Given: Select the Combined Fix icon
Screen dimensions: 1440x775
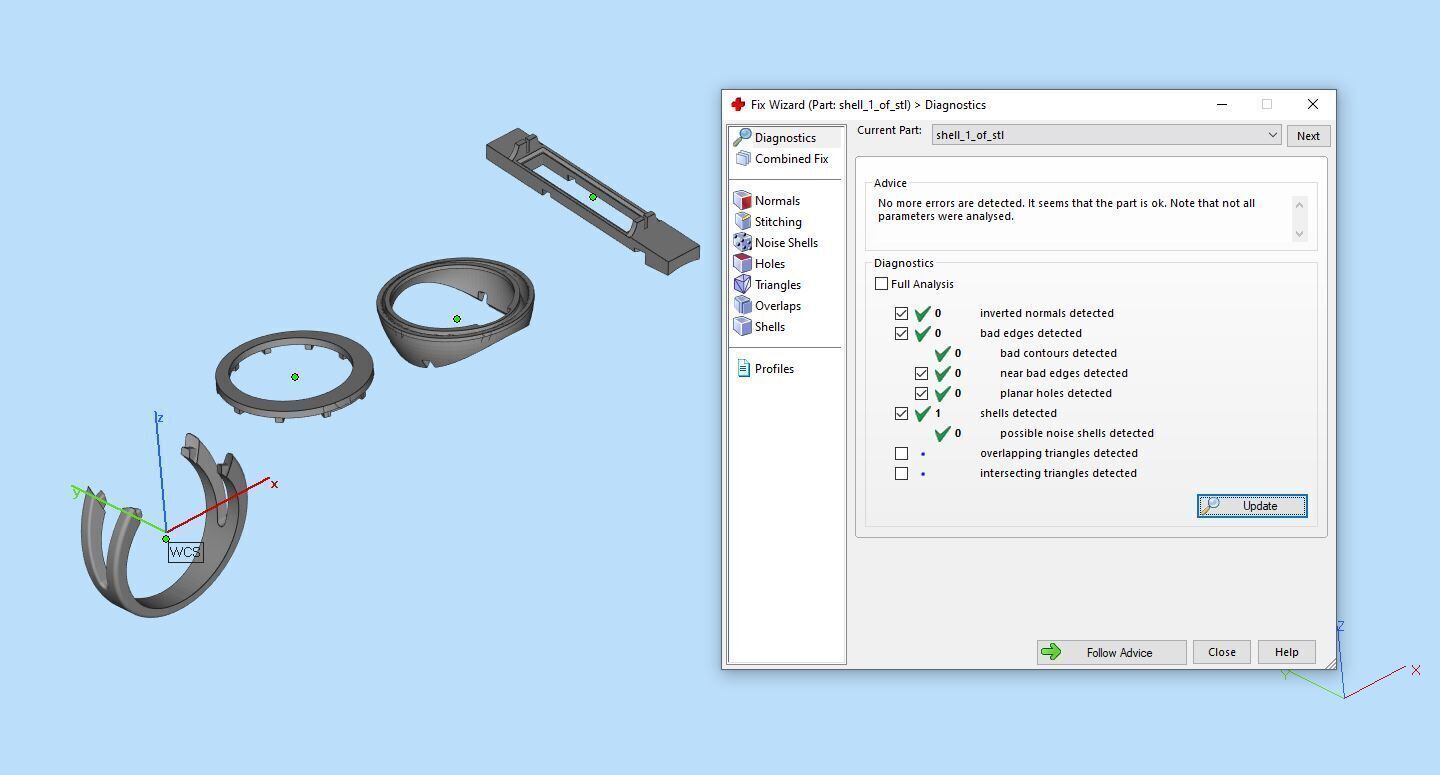Looking at the screenshot, I should click(x=743, y=159).
